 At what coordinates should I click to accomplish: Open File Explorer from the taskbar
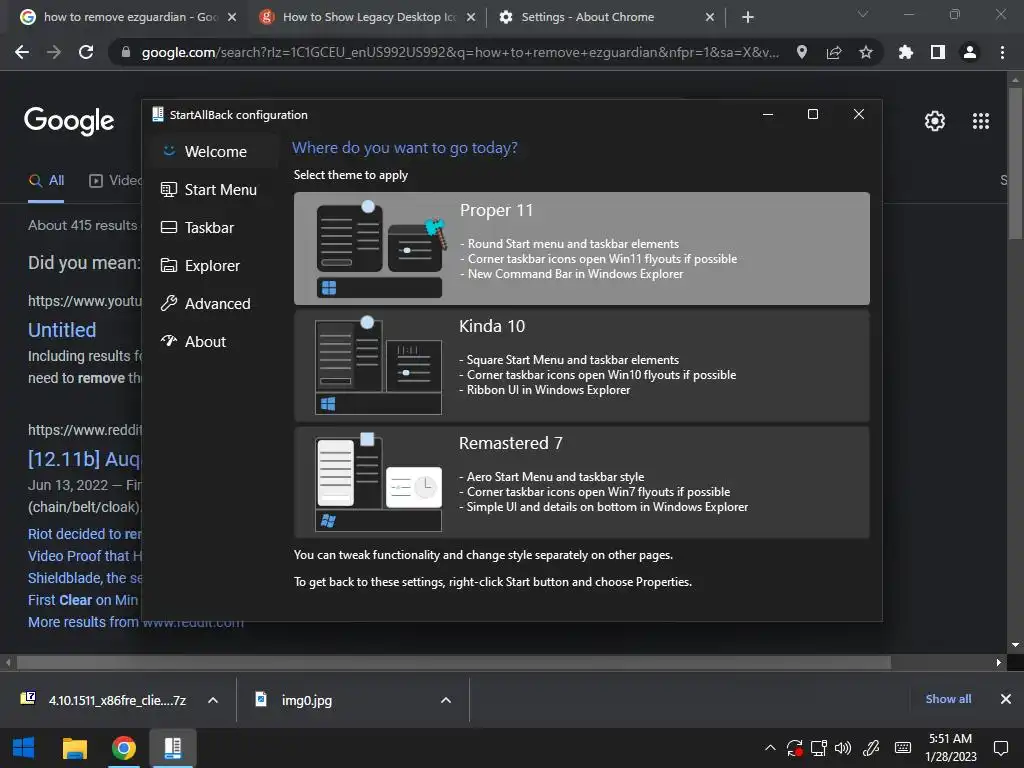74,748
